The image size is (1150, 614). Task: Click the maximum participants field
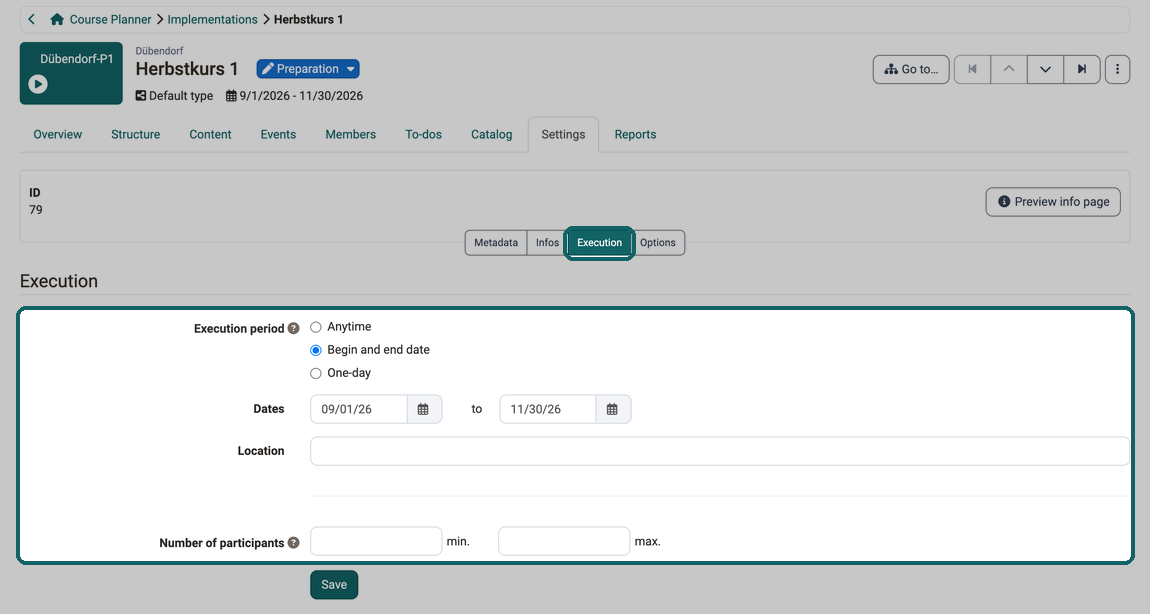point(564,541)
